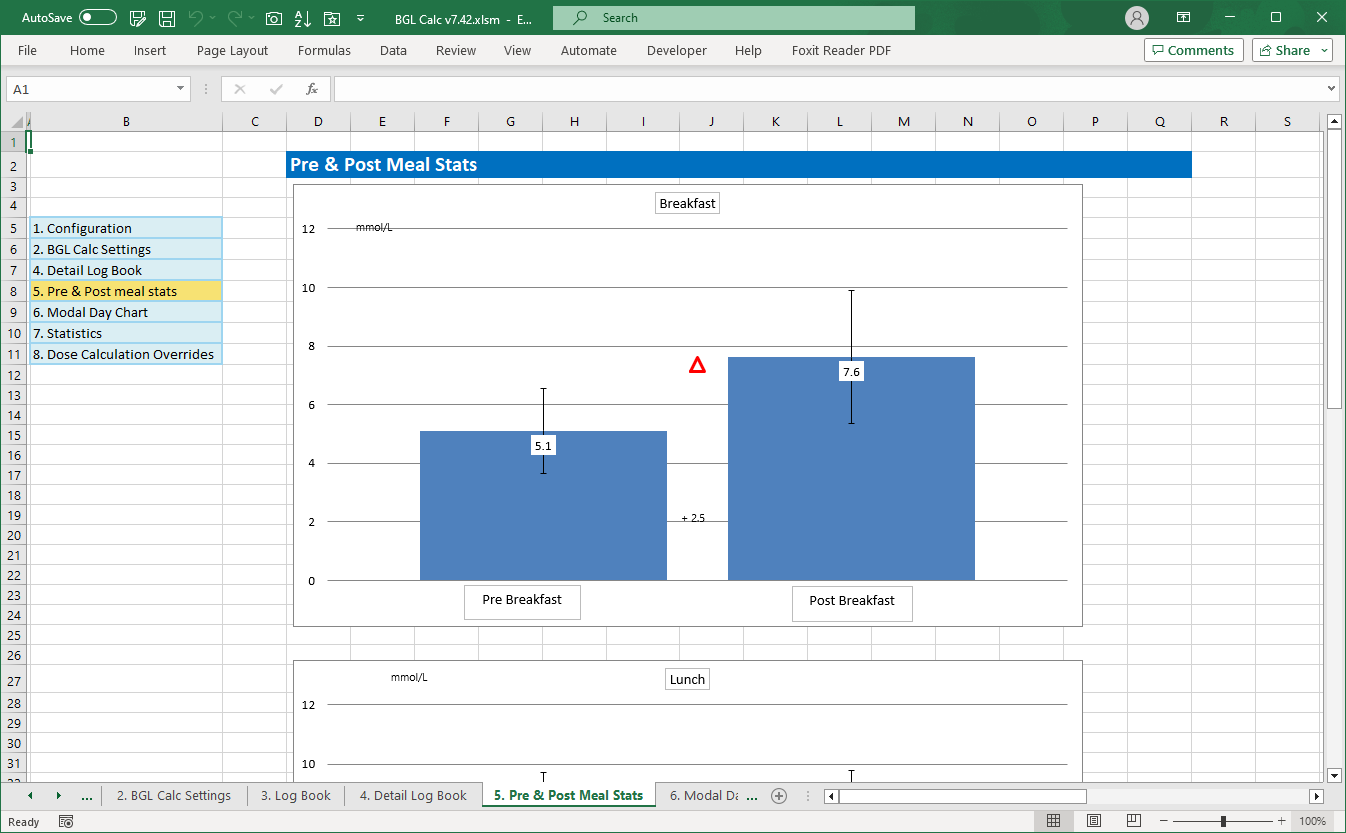
Task: Click the Save icon in title bar
Action: click(167, 18)
